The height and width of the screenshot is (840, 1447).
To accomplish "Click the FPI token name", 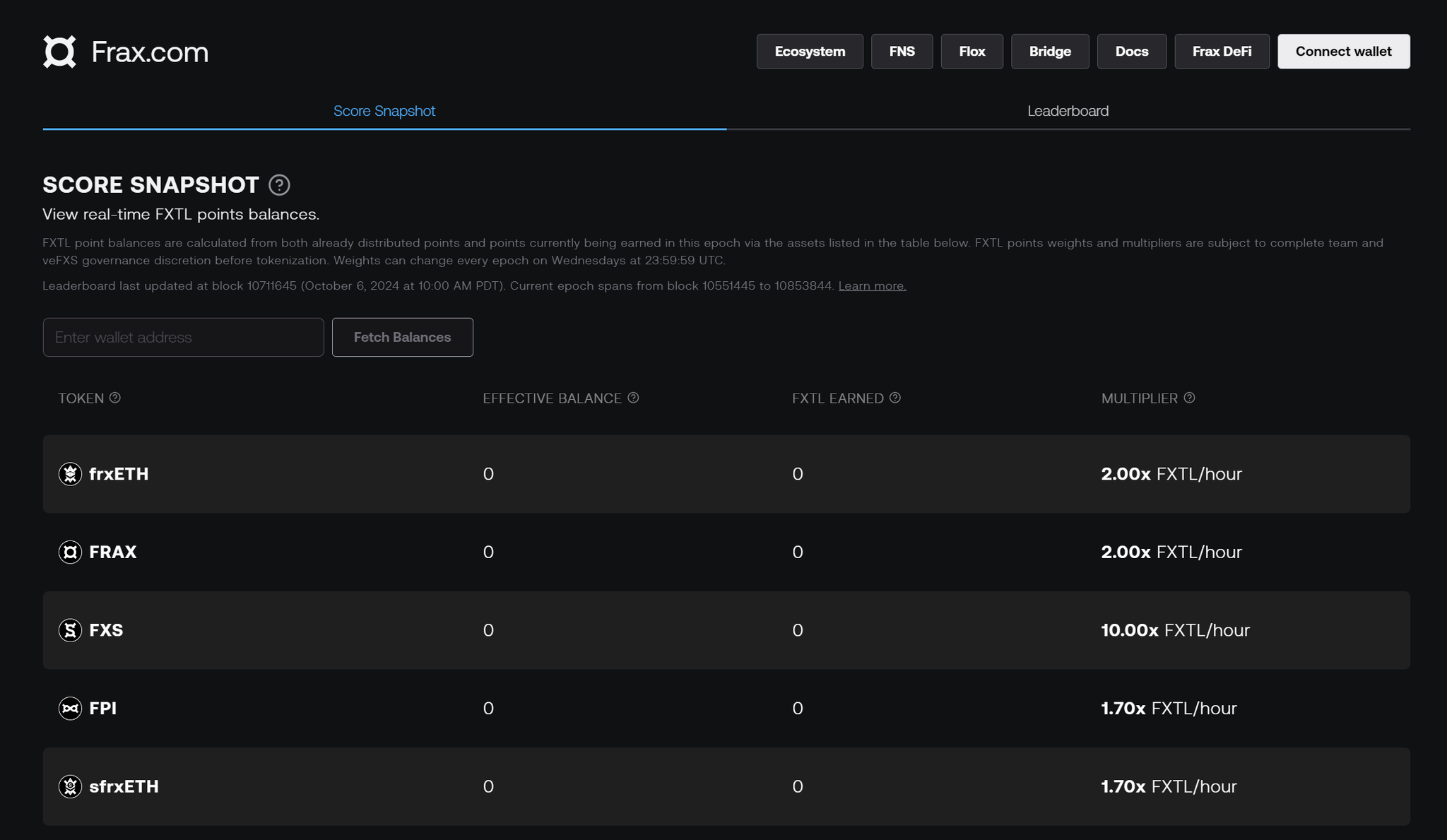I will (x=103, y=708).
